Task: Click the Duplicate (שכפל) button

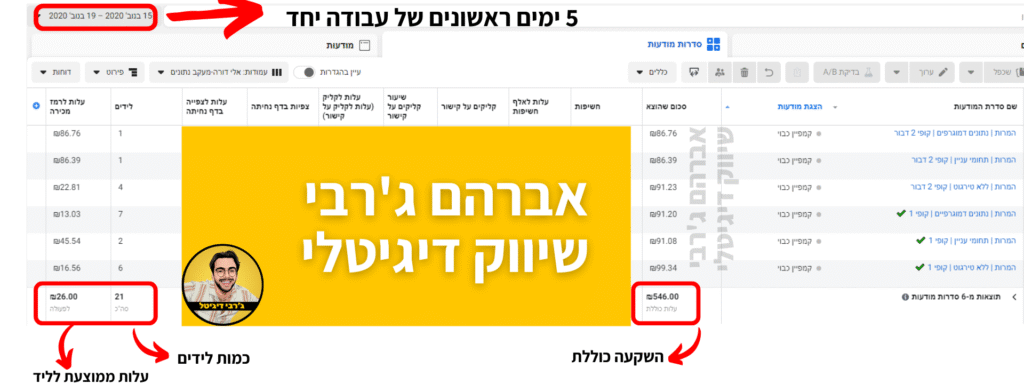Action: tap(1008, 72)
